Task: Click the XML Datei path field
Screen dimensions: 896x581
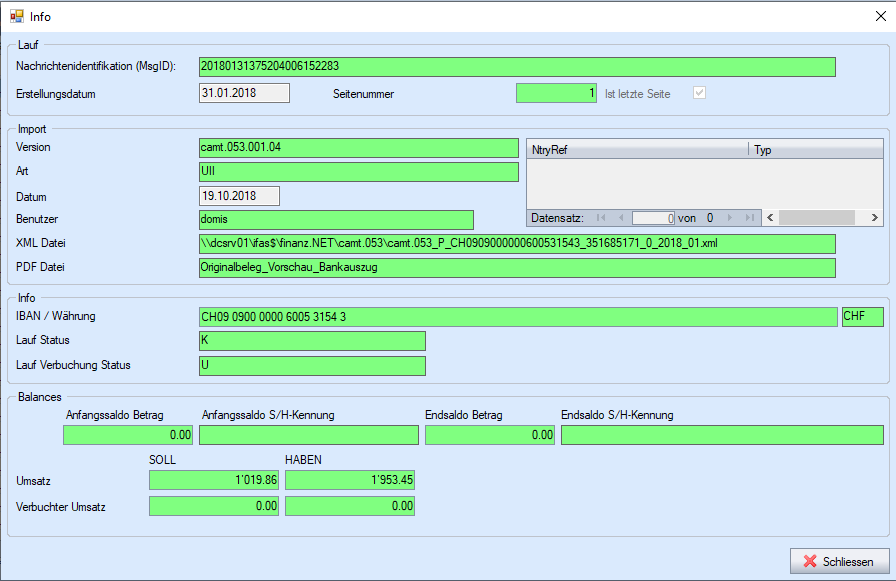Action: [517, 244]
